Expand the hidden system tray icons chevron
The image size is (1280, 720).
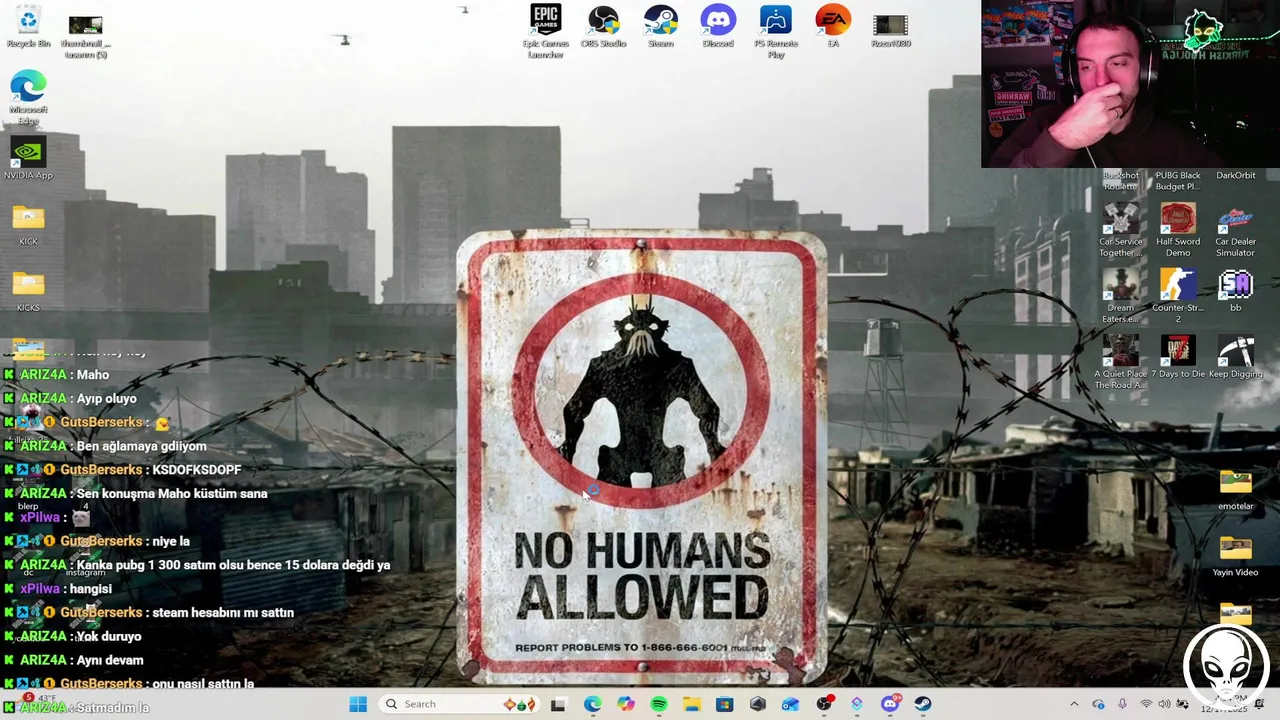click(1074, 704)
